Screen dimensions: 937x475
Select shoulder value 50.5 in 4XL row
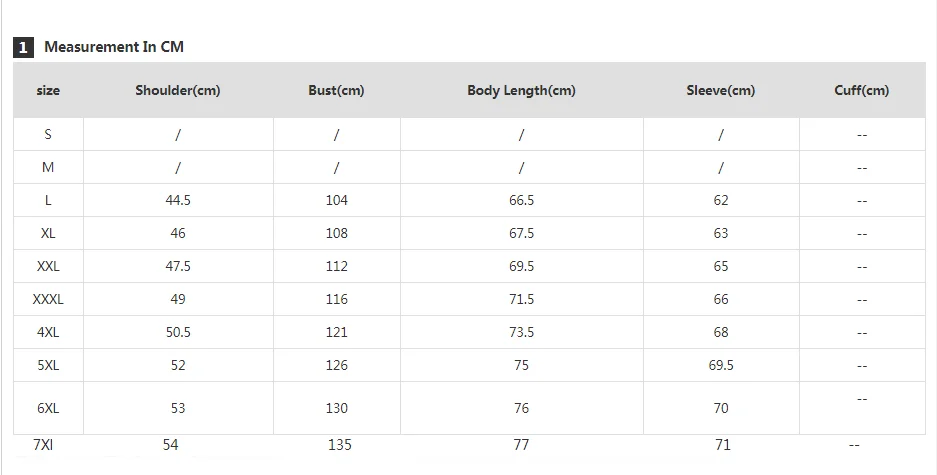click(x=178, y=332)
